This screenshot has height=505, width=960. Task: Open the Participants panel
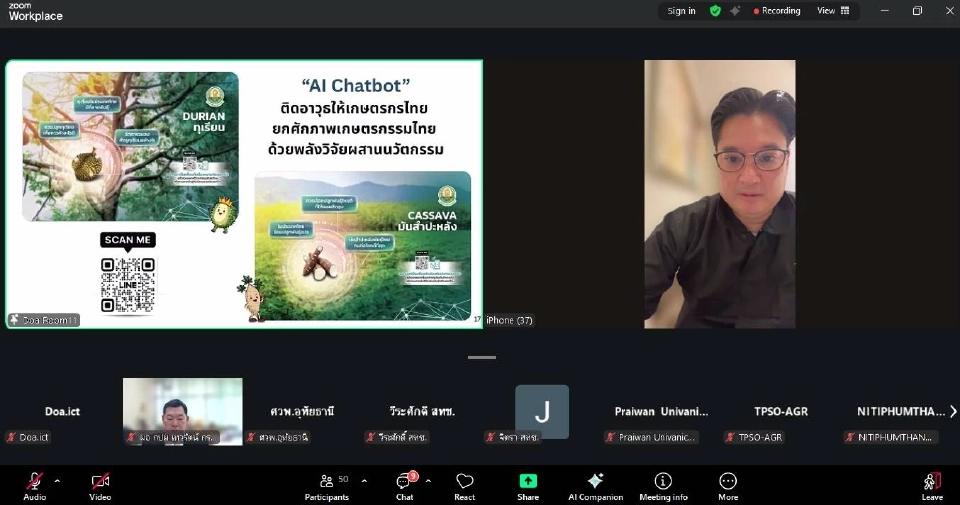[327, 482]
